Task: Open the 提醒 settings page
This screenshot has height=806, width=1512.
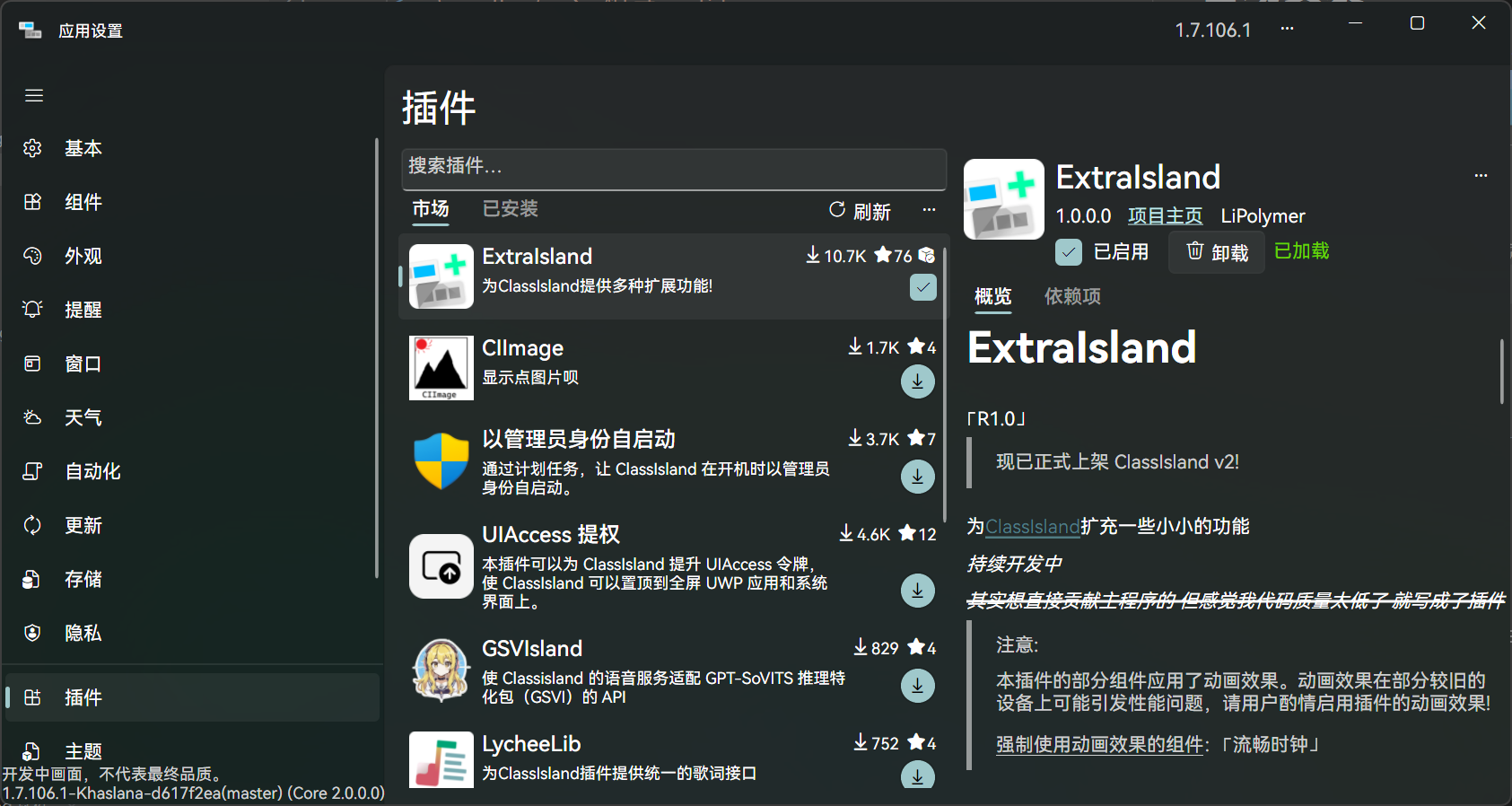Action: point(192,310)
